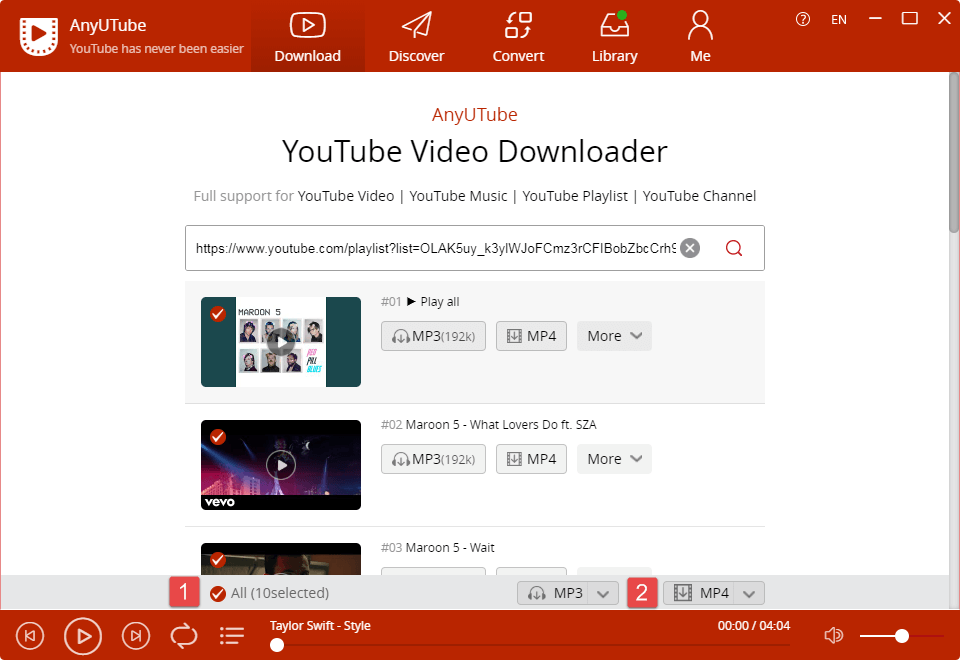Click the playback progress slider knob
Viewport: 960px width, 660px height.
277,645
